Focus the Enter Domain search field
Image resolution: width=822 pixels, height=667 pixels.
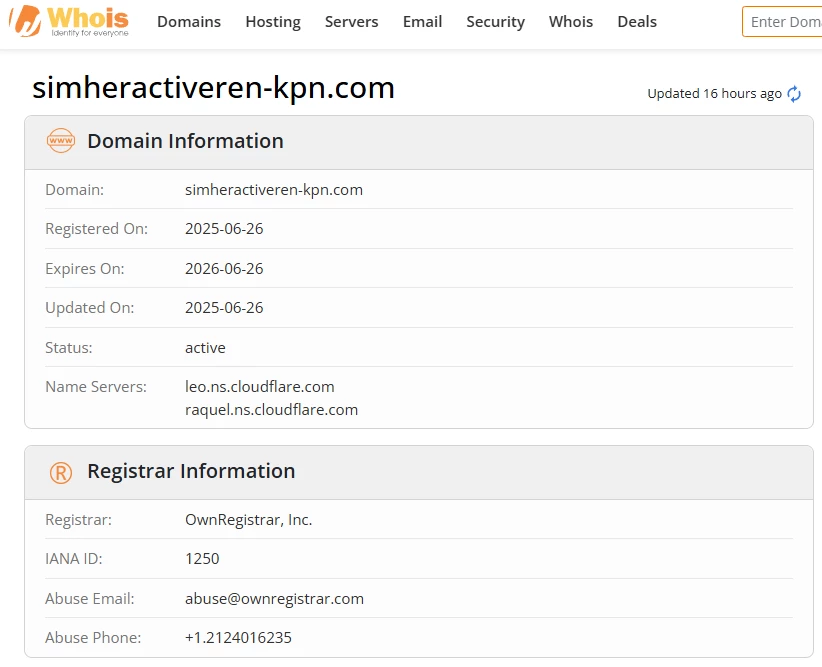[x=782, y=21]
